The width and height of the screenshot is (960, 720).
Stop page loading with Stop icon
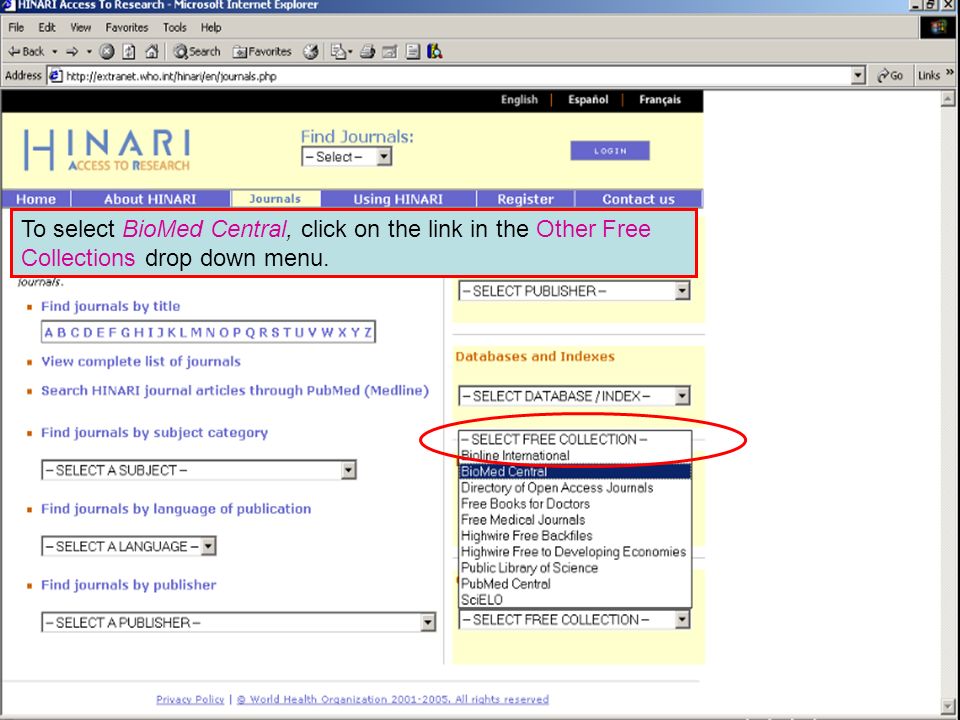(x=107, y=51)
